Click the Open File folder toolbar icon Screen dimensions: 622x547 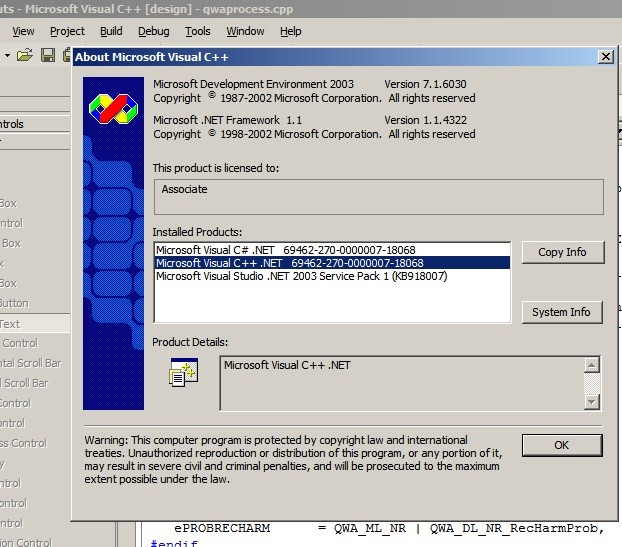click(x=25, y=55)
